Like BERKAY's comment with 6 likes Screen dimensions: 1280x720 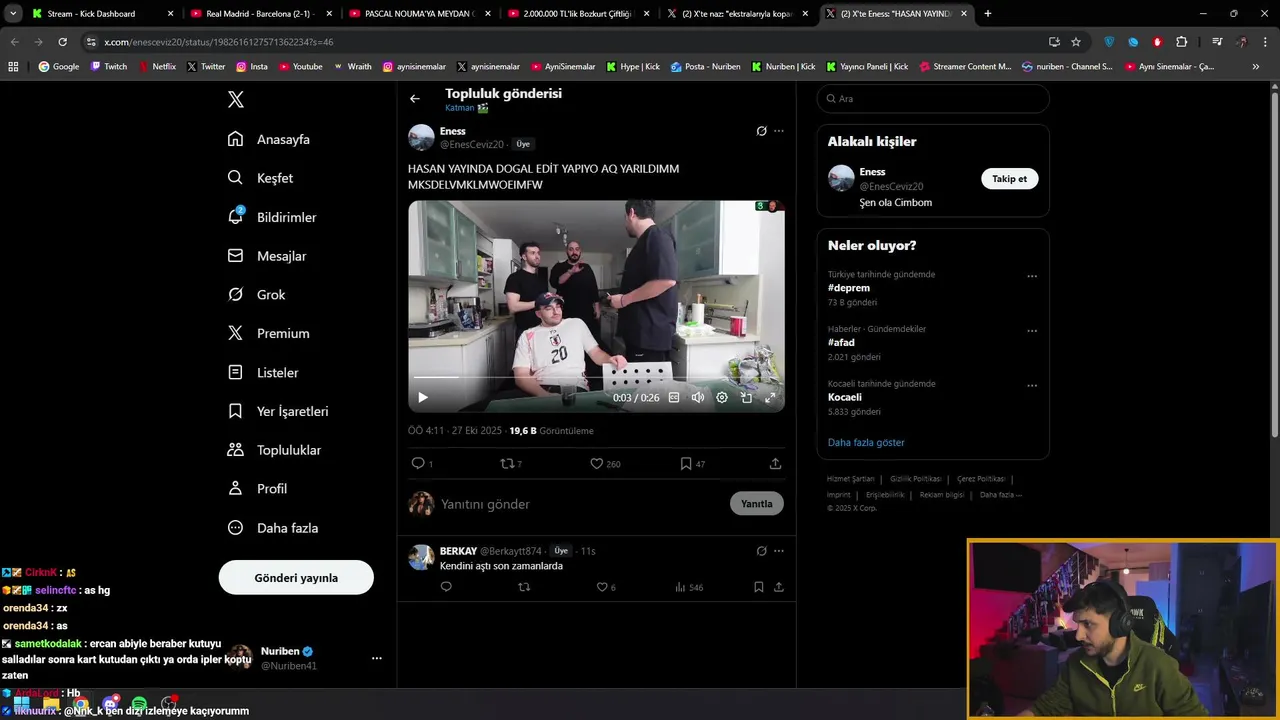605,587
